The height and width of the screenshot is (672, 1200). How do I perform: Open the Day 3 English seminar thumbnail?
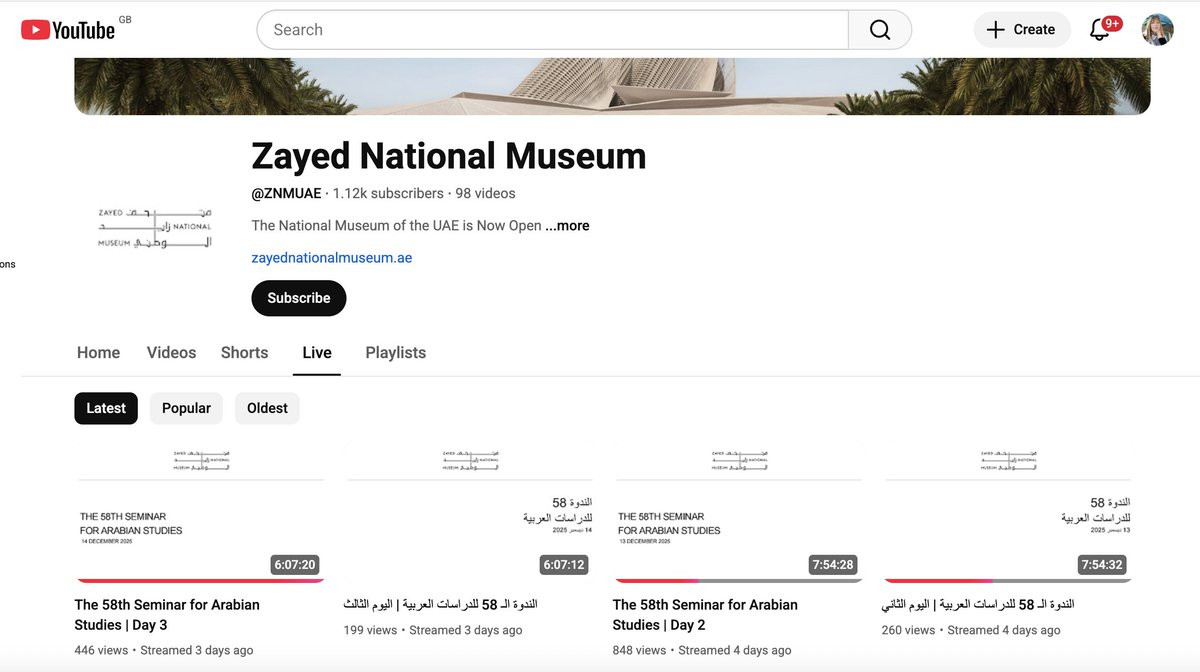pyautogui.click(x=199, y=510)
